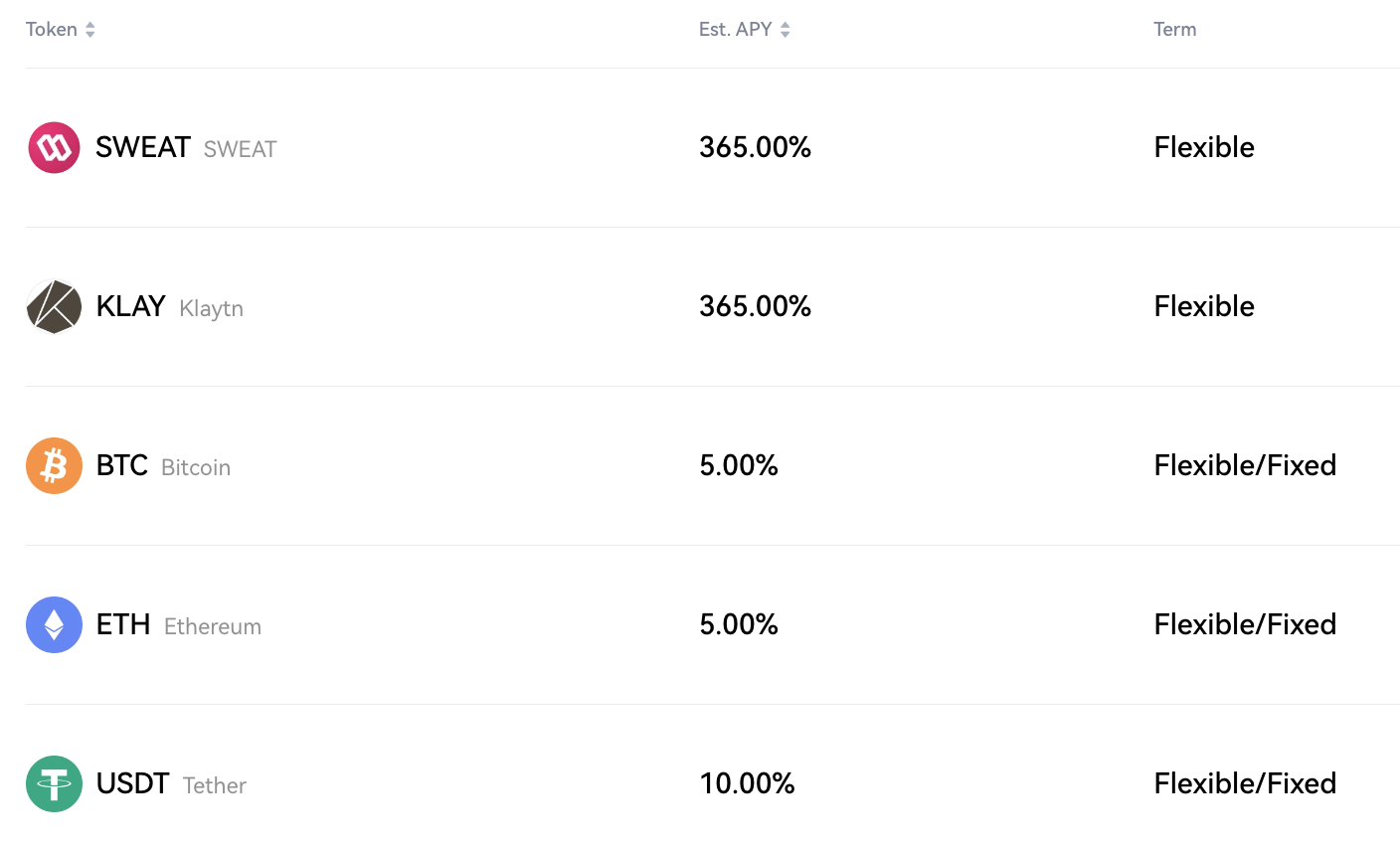Open the SWEAT token row

tap(712, 147)
